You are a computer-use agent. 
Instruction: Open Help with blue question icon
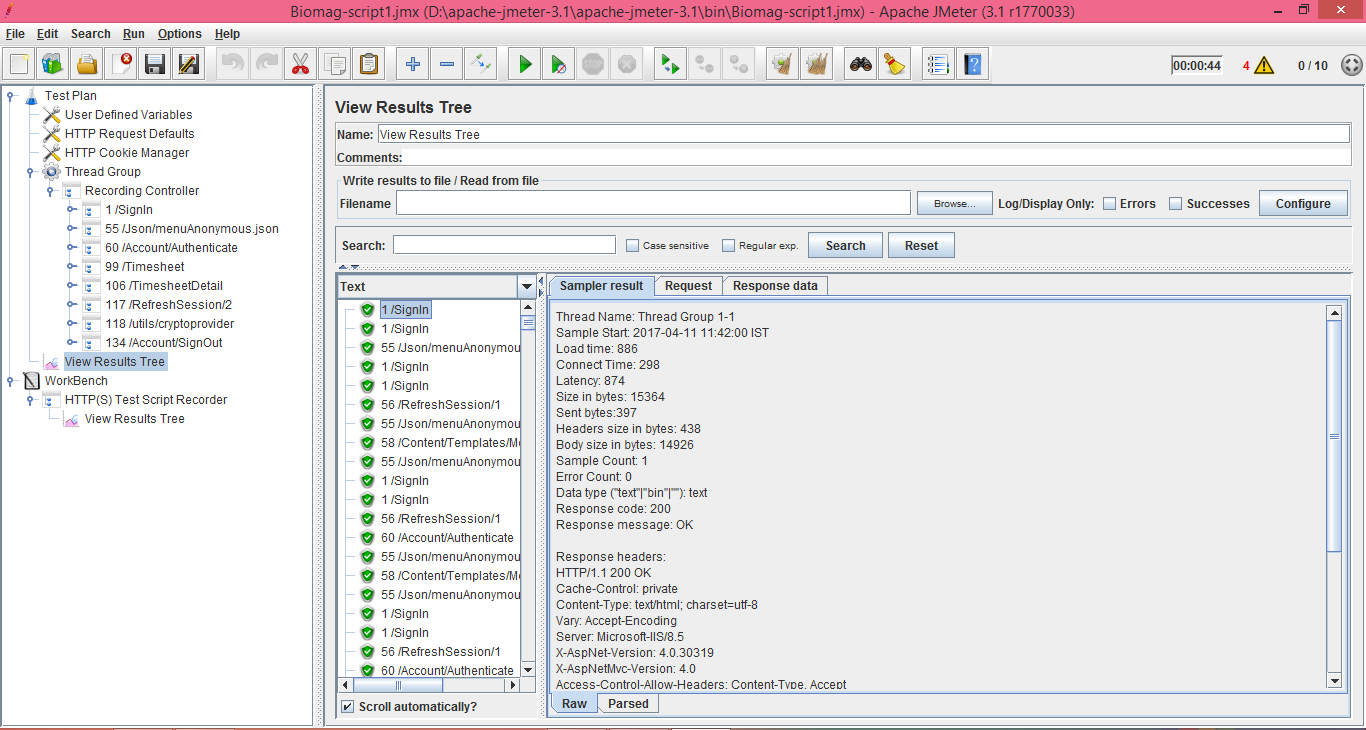pyautogui.click(x=972, y=65)
